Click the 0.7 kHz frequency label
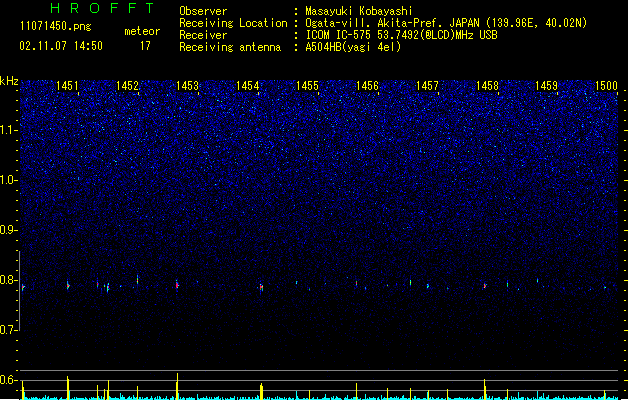Image resolution: width=629 pixels, height=400 pixels. click(x=9, y=330)
